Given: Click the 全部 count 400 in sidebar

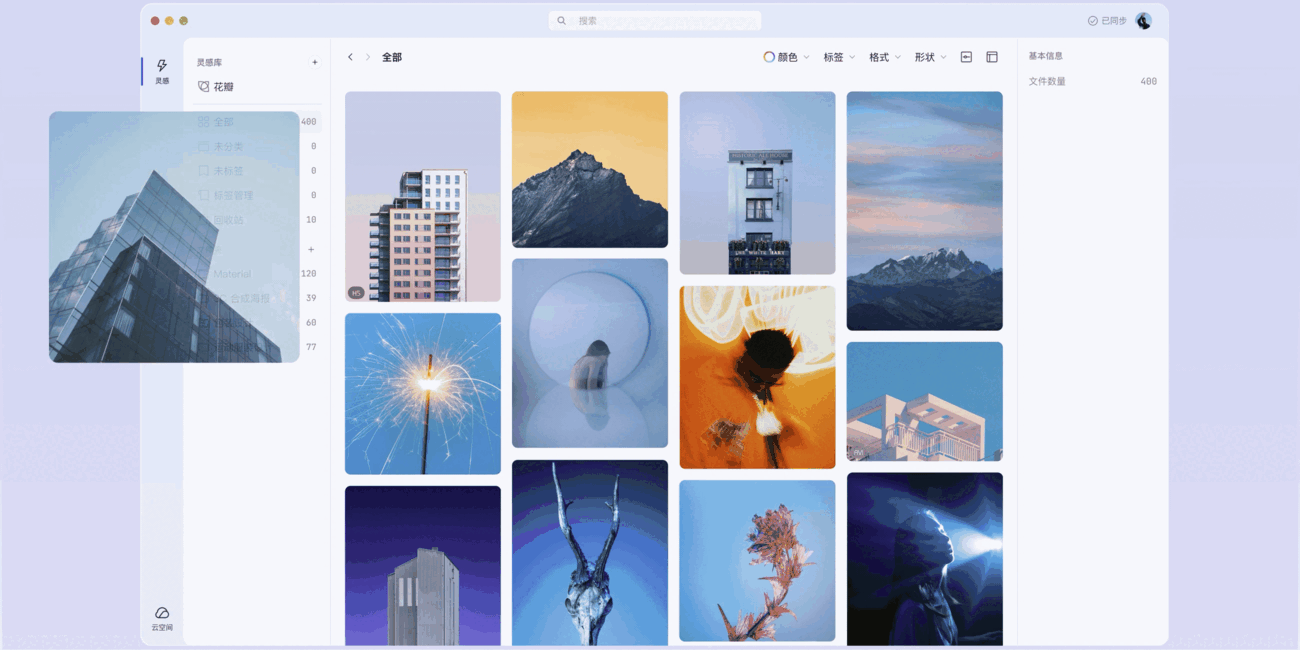Looking at the screenshot, I should 308,122.
